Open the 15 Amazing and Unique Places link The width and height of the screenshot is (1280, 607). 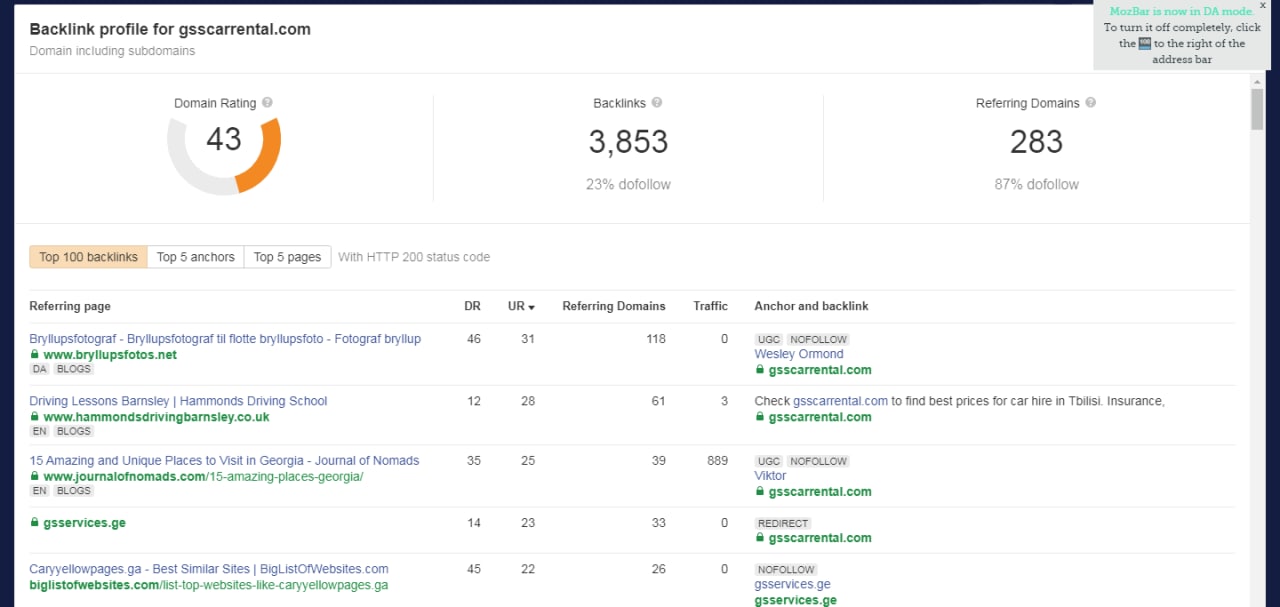(x=224, y=461)
